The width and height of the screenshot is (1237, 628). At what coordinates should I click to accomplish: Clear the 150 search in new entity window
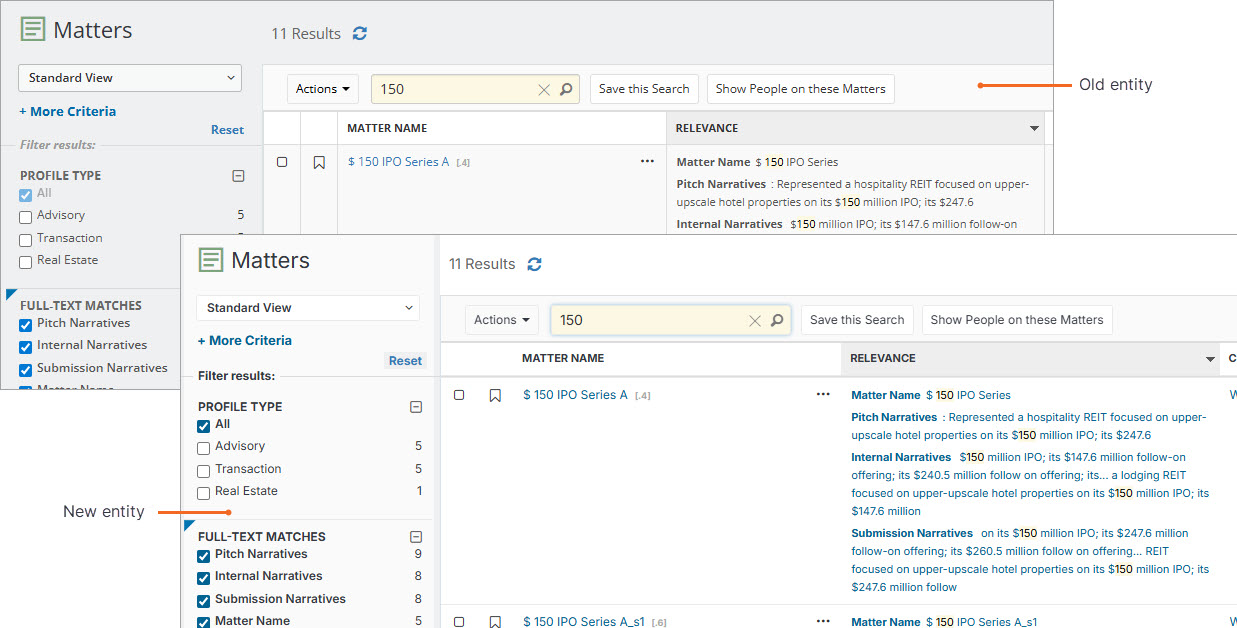pyautogui.click(x=755, y=320)
